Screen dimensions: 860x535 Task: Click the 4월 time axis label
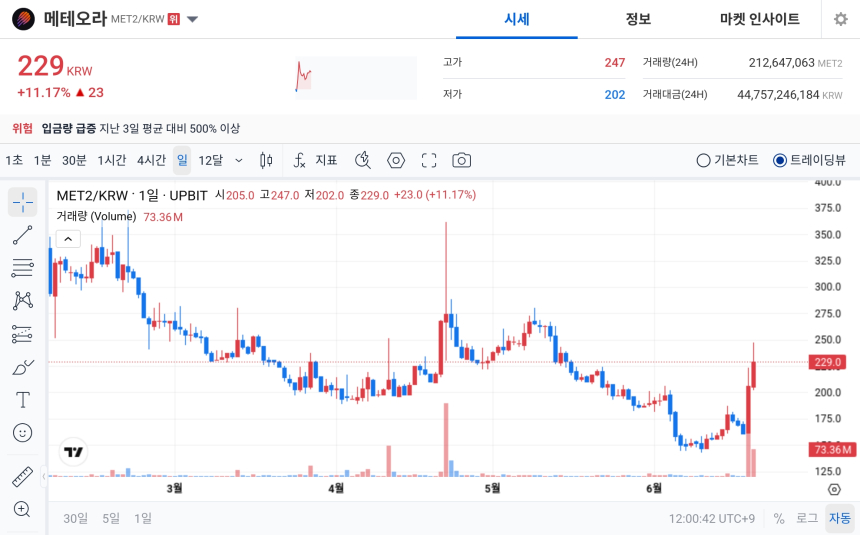pos(336,488)
